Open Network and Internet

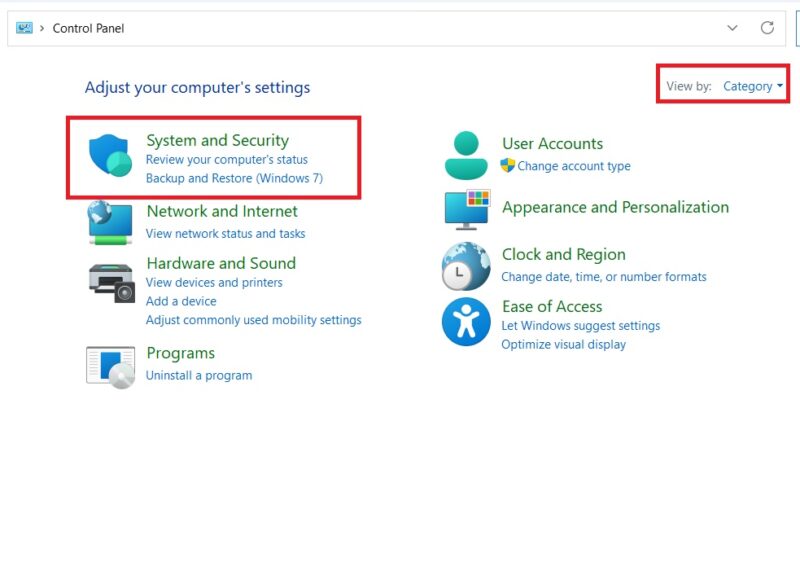coord(222,211)
